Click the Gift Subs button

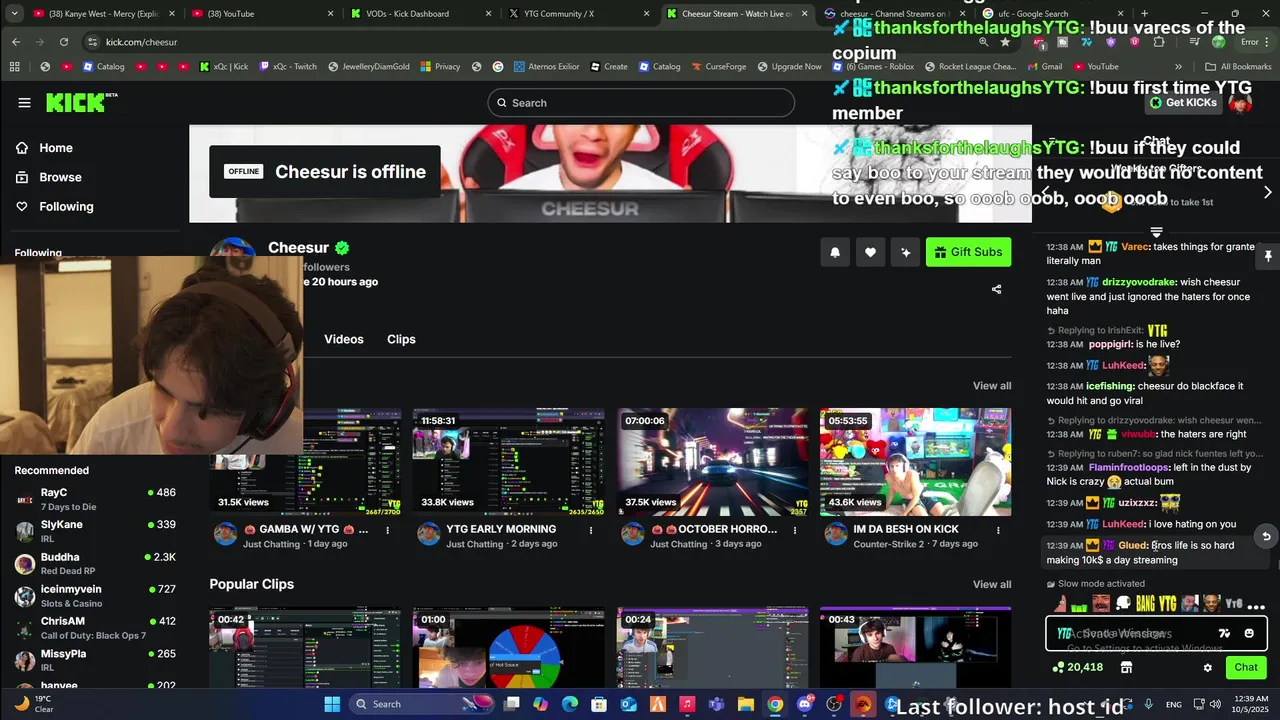click(968, 252)
